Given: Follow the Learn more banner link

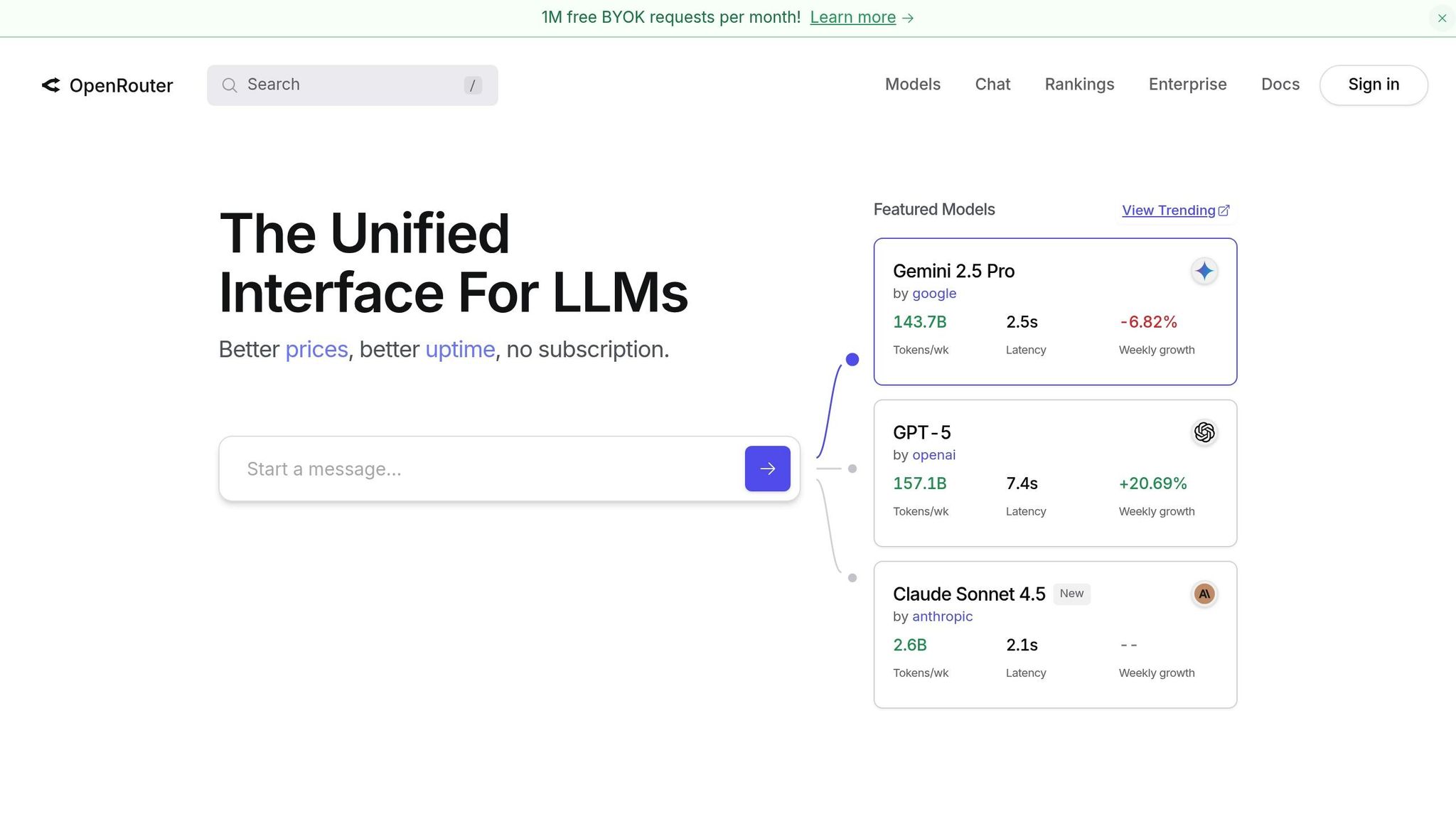Looking at the screenshot, I should (852, 17).
